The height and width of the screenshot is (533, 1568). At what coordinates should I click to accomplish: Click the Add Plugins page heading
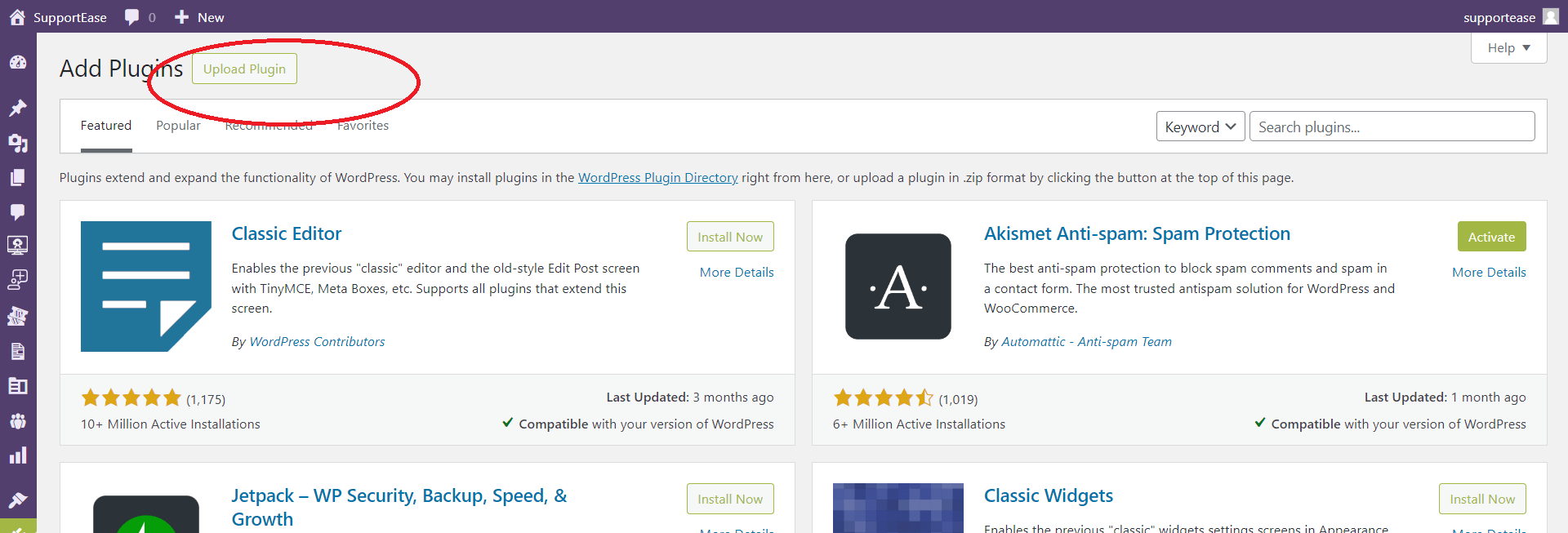(121, 69)
